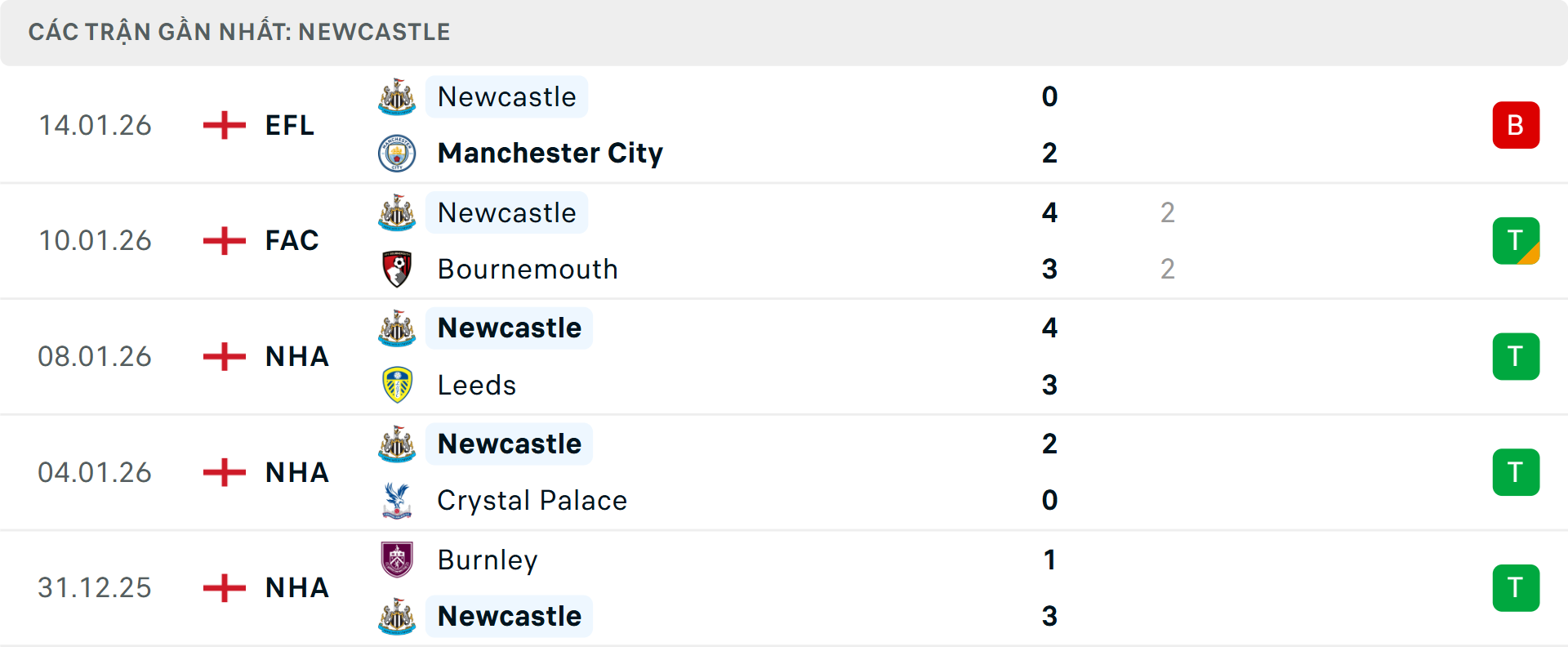Screen dimensions: 1568x647
Task: Click the two-tone green-yellow result indicator
Action: pyautogui.click(x=1517, y=240)
